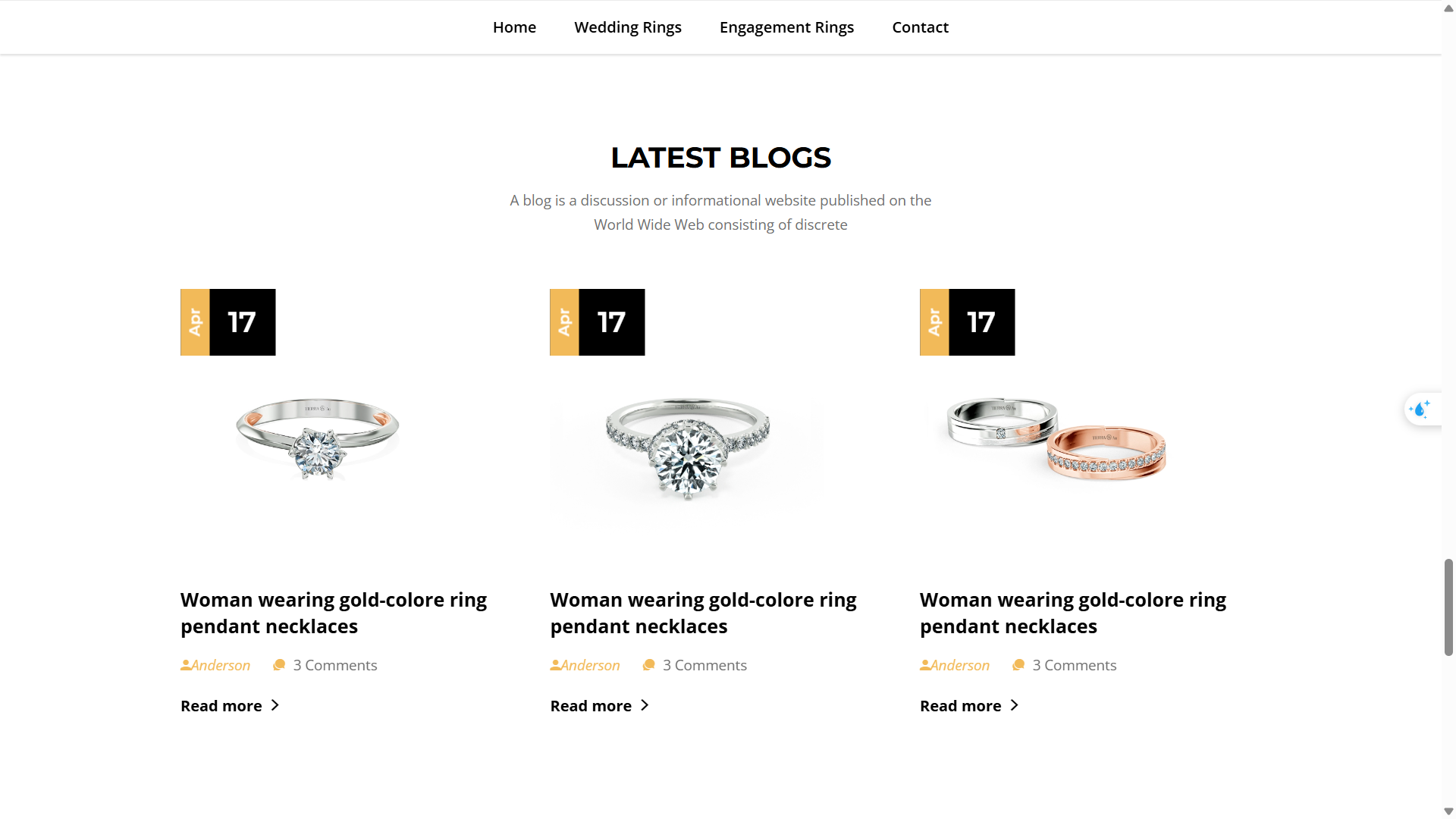Navigate to the Contact page
1456x819 pixels.
point(920,27)
